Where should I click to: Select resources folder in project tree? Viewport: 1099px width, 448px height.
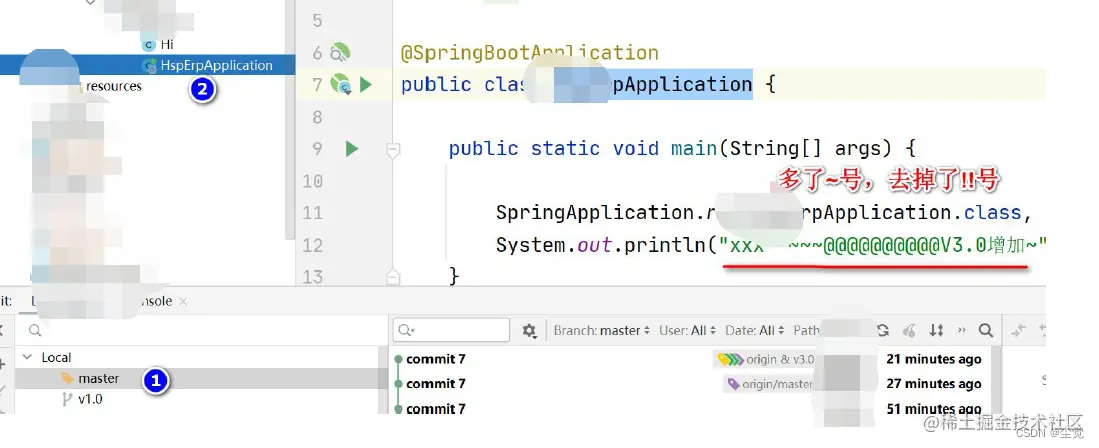(114, 86)
